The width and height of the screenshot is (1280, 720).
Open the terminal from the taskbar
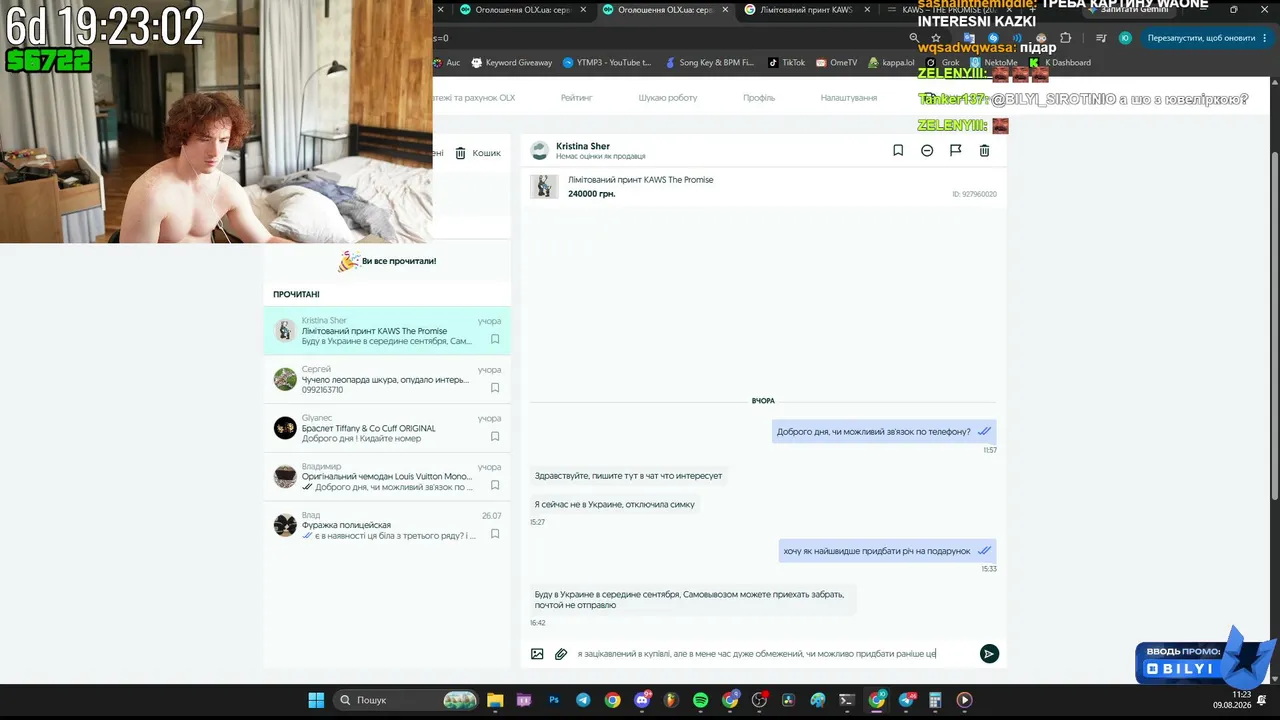click(847, 700)
